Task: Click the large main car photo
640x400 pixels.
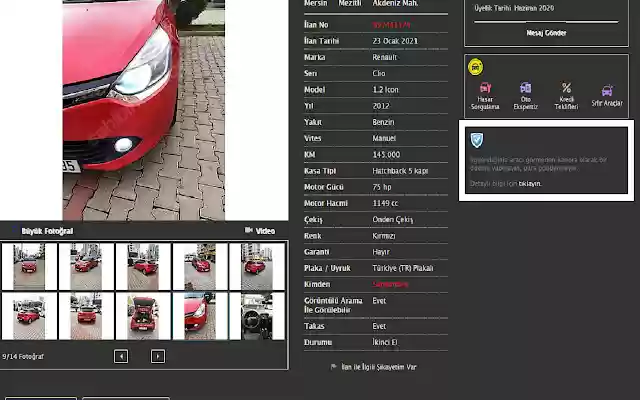Action: click(144, 110)
